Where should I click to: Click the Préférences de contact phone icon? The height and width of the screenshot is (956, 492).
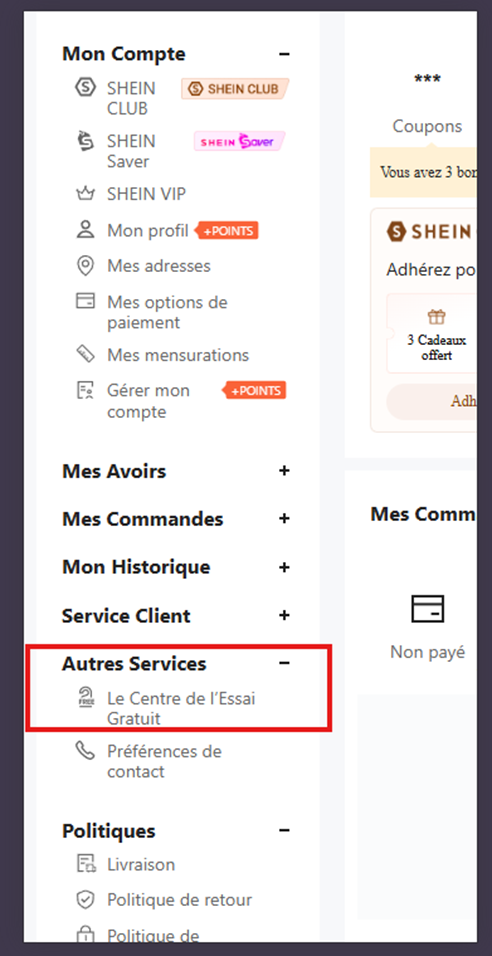pos(85,751)
